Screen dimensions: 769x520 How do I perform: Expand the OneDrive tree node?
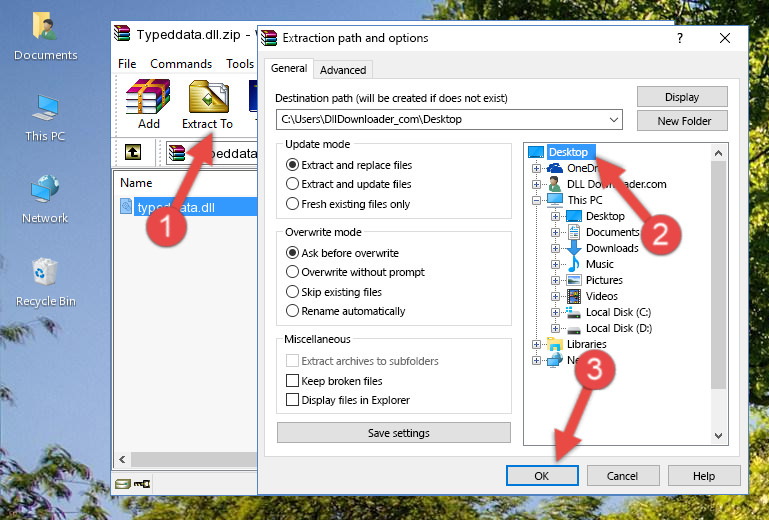coord(537,168)
